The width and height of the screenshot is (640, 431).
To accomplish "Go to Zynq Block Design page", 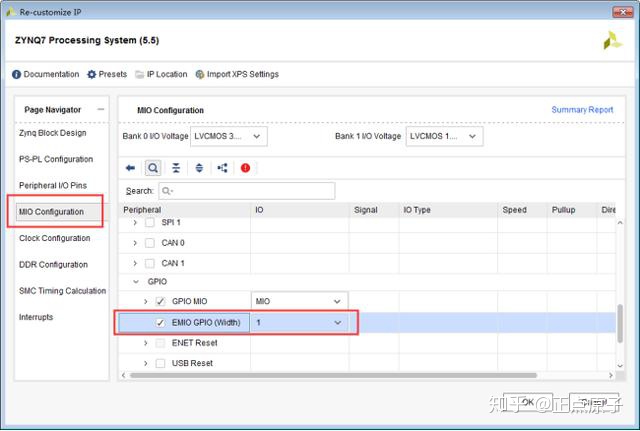I will (x=53, y=133).
